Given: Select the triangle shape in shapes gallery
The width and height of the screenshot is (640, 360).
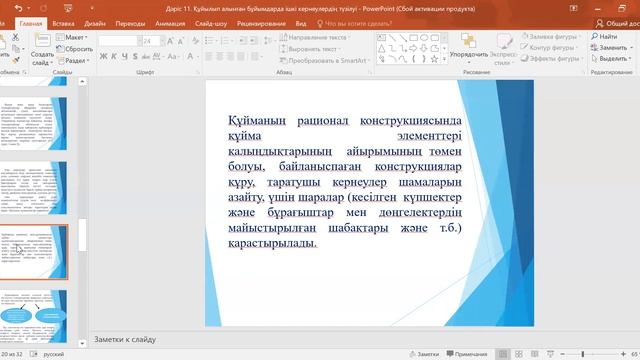Looking at the screenshot, I should (x=381, y=49).
